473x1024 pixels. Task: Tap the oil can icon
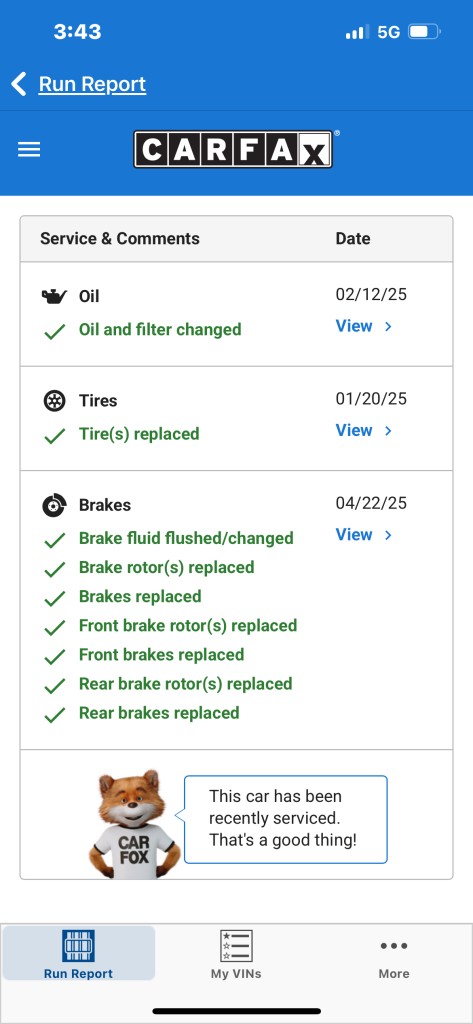(54, 296)
